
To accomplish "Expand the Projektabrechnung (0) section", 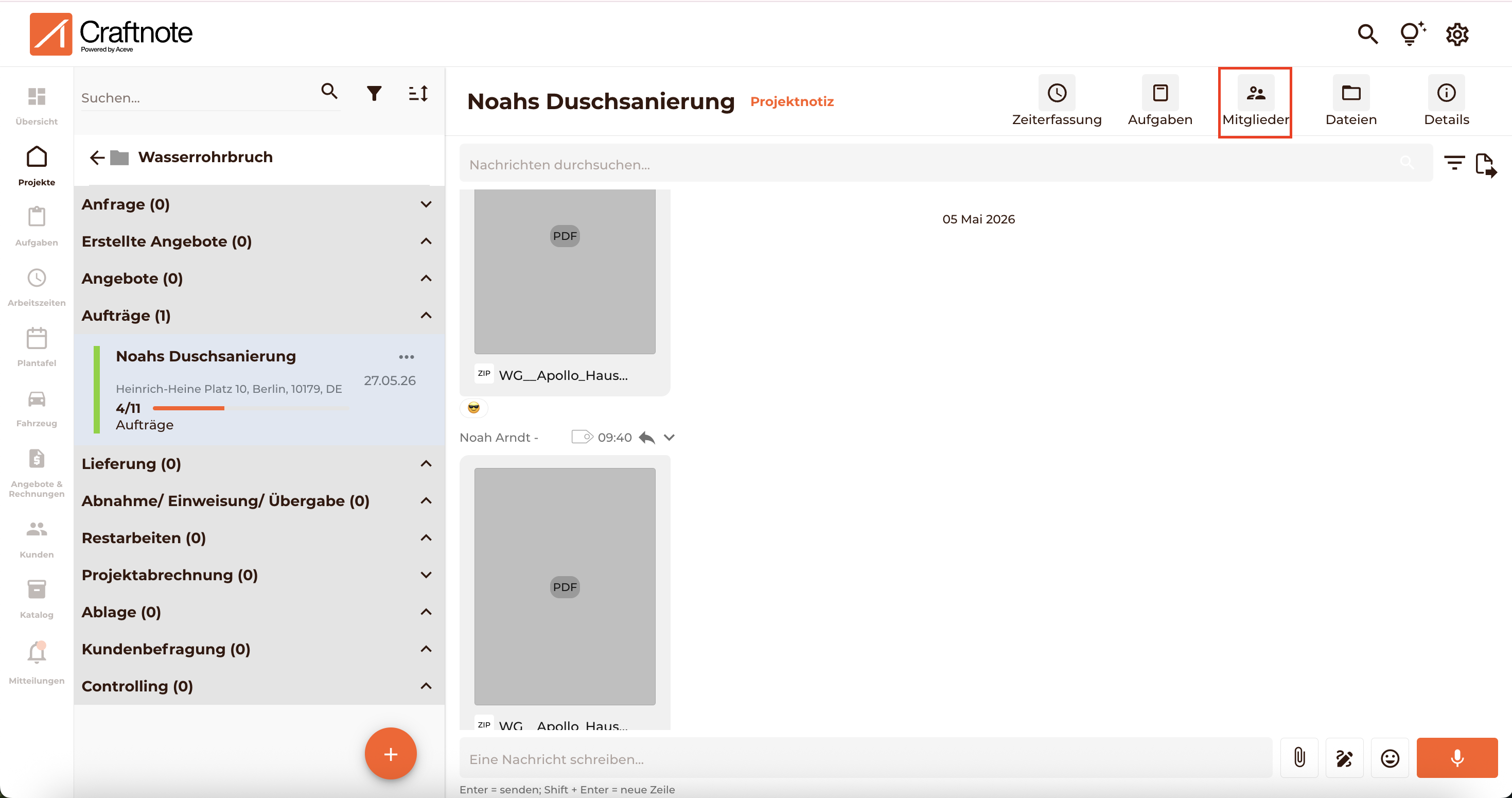I will pos(426,575).
